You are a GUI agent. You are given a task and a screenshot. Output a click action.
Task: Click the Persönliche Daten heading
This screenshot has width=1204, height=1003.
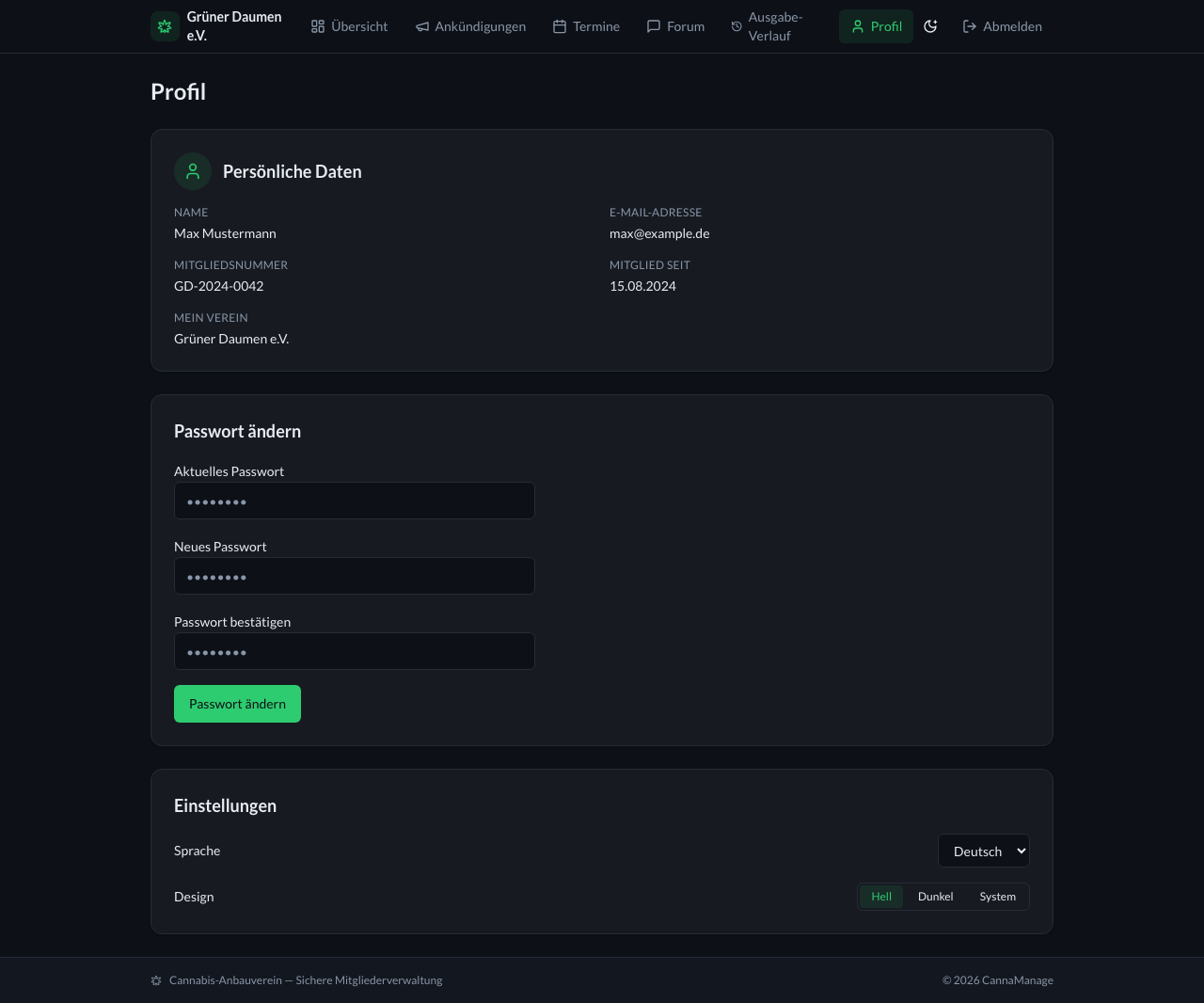point(293,171)
